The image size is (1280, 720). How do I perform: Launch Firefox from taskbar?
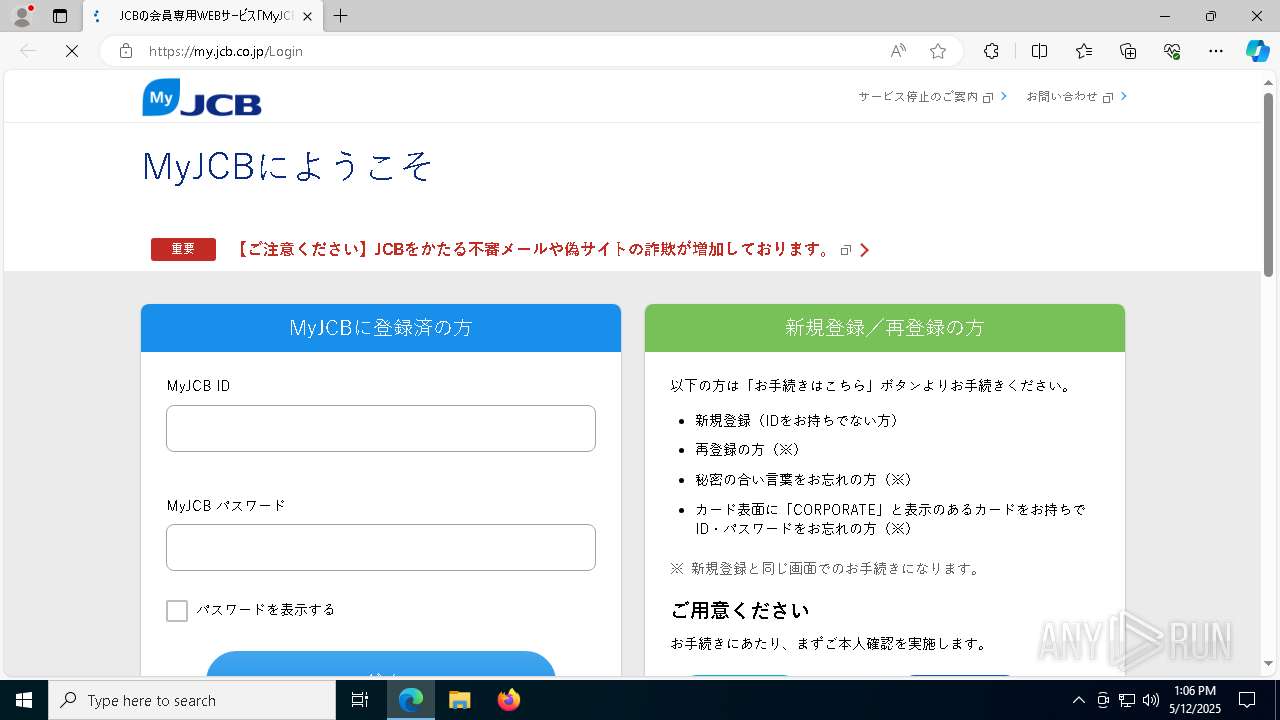point(508,700)
